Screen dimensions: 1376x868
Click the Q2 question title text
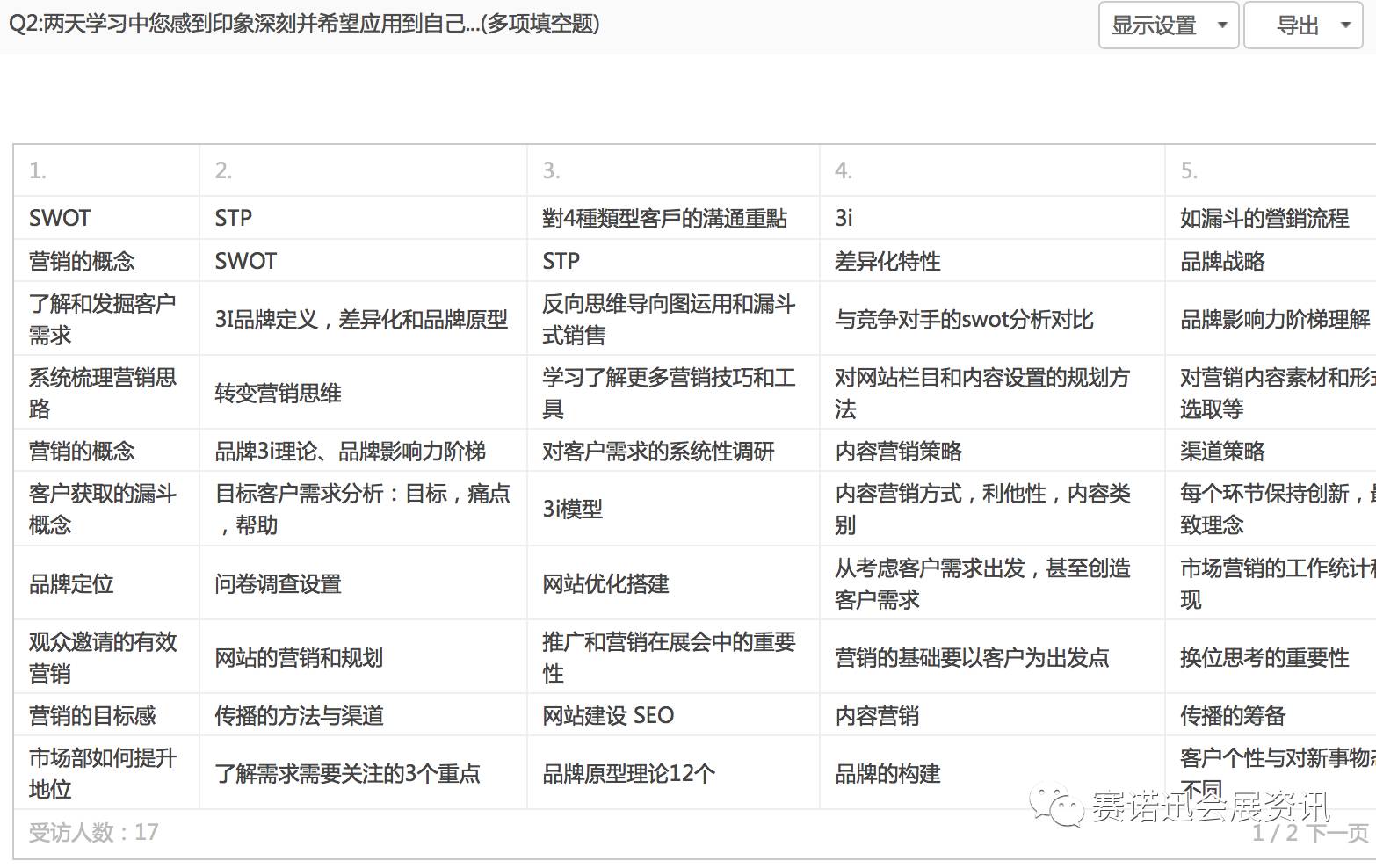304,24
